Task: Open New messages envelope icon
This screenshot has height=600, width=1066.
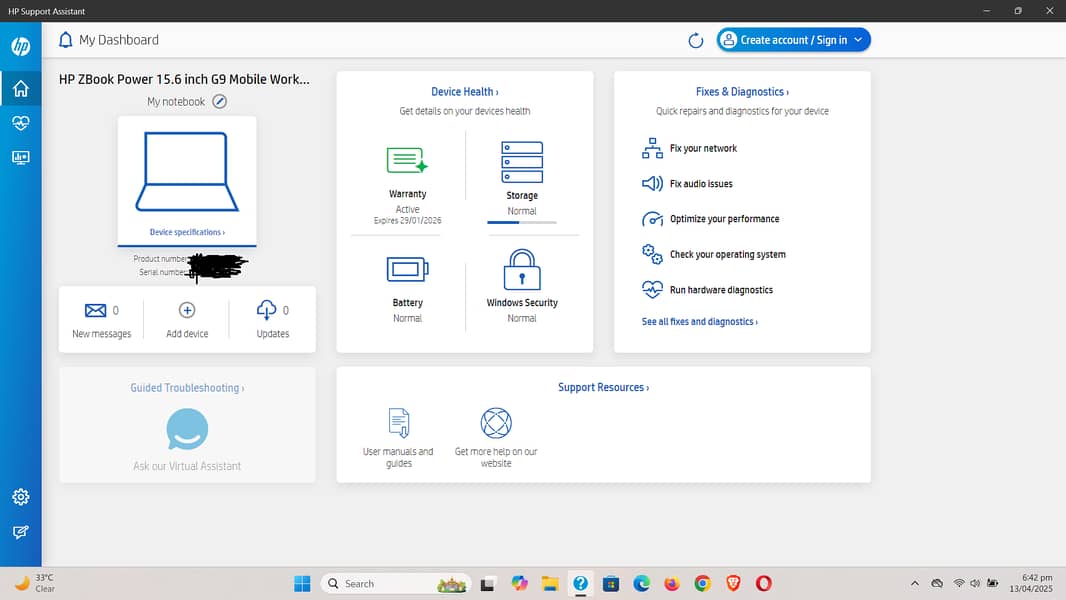Action: click(95, 311)
